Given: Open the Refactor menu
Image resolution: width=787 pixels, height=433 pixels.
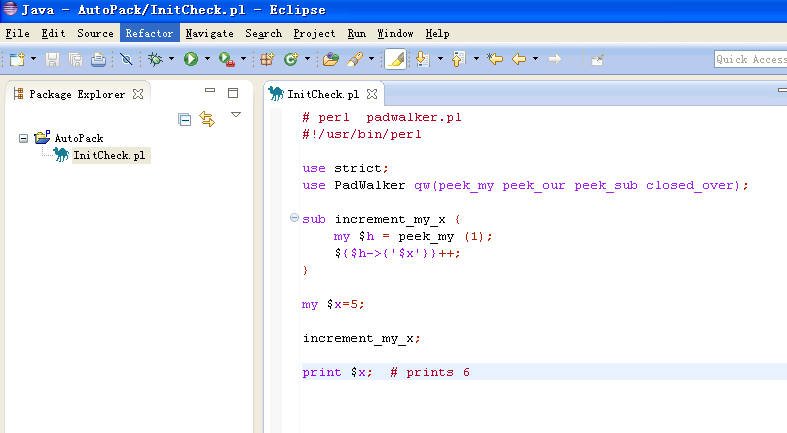Looking at the screenshot, I should pyautogui.click(x=149, y=34).
